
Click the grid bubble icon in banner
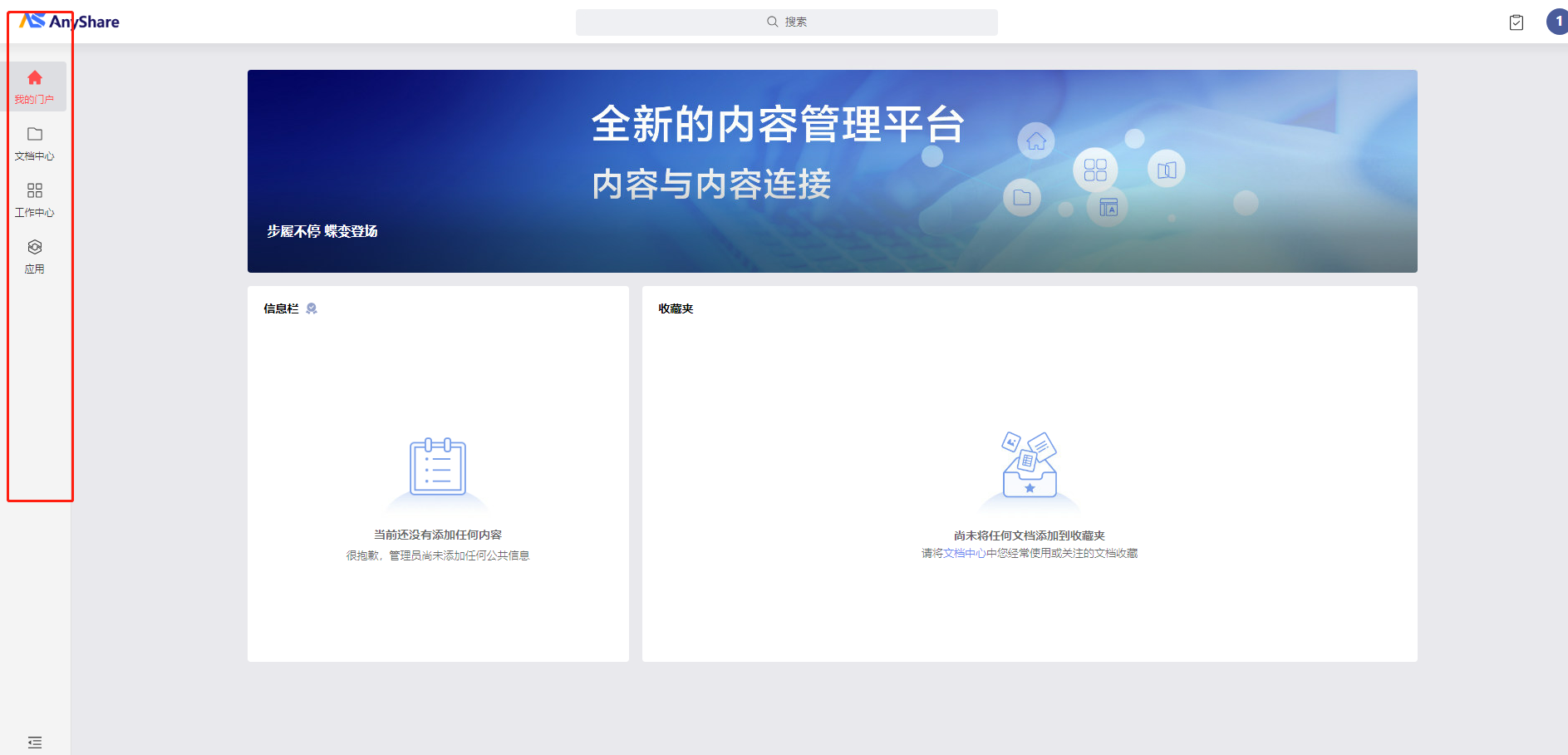tap(1095, 170)
